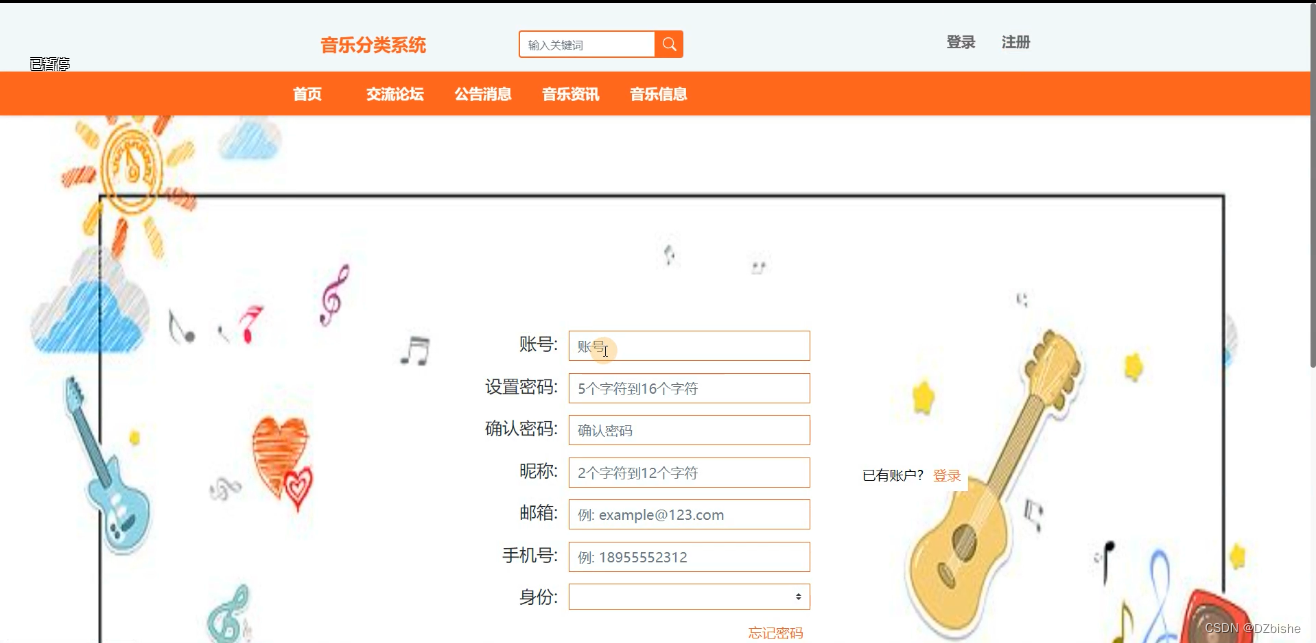Open the 交流论坛 menu item
The image size is (1316, 643).
point(395,94)
